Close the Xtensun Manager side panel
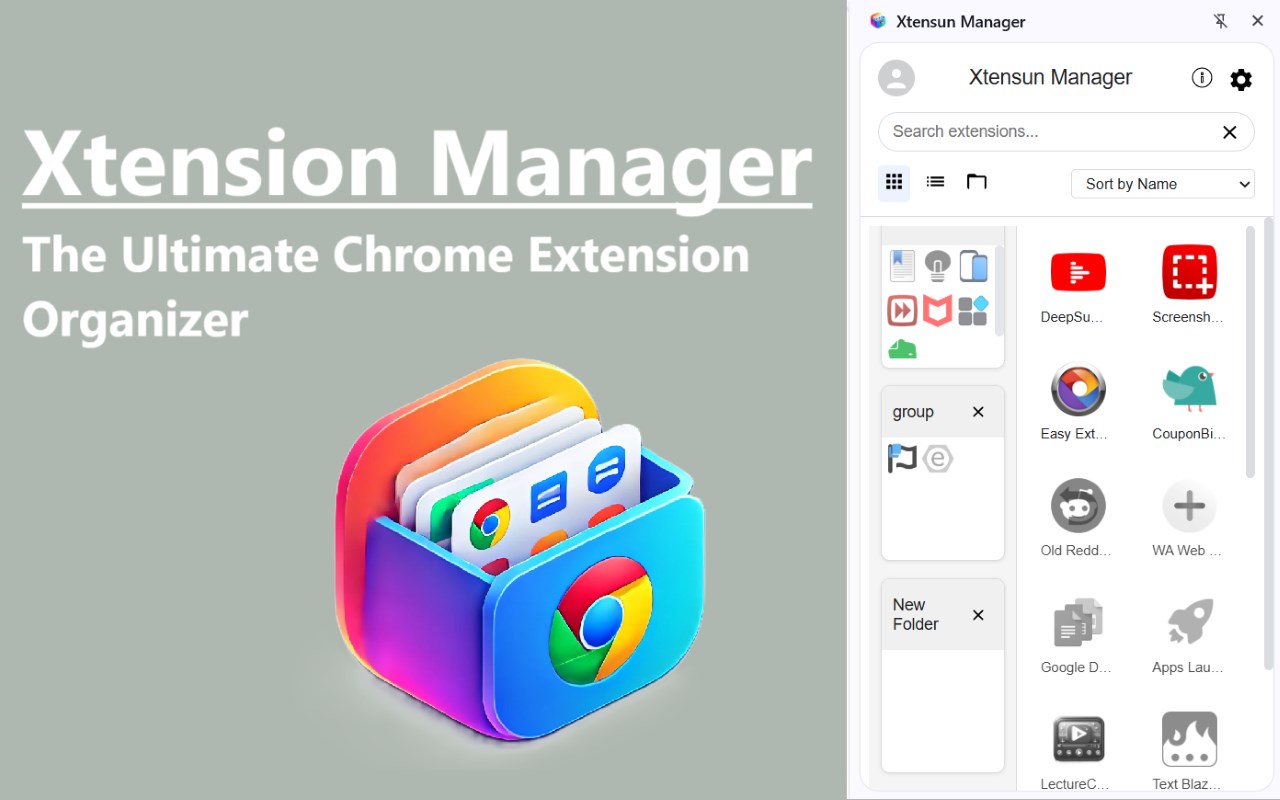Screen dimensions: 1280x800 tap(1258, 21)
